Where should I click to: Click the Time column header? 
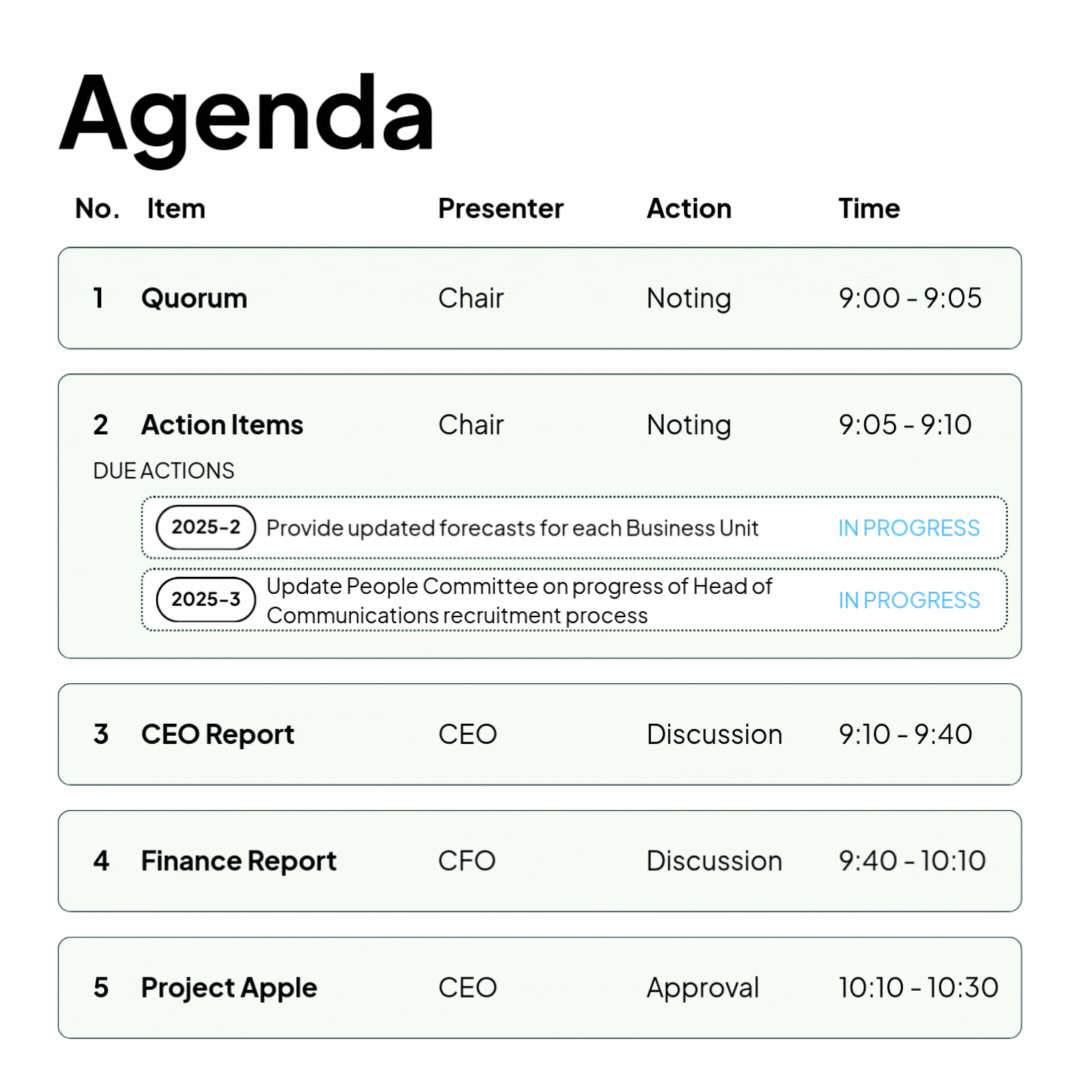[869, 209]
